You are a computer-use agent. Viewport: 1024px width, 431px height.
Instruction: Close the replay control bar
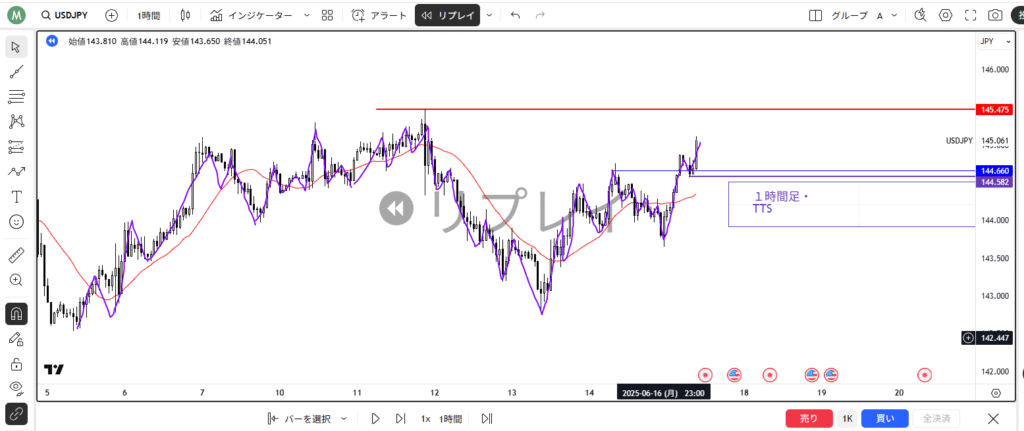993,419
